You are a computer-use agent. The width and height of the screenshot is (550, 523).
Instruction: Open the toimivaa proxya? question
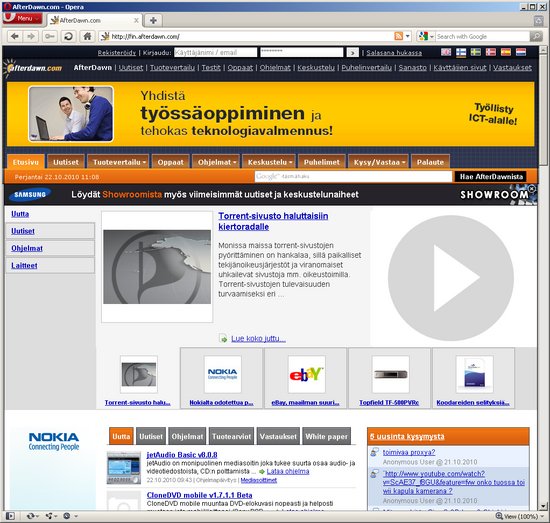409,452
